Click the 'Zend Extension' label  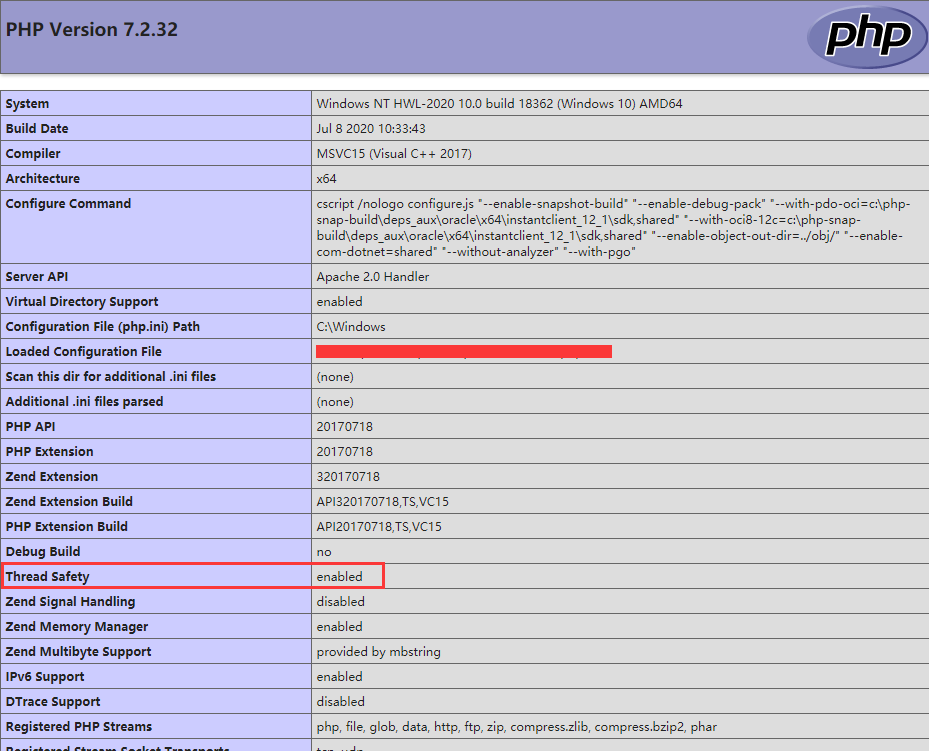pos(52,476)
